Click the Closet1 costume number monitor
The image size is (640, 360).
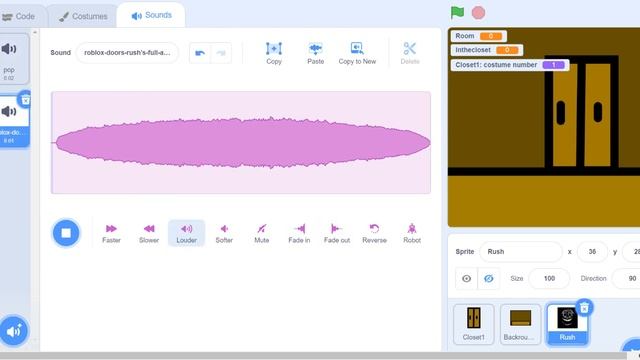click(510, 65)
